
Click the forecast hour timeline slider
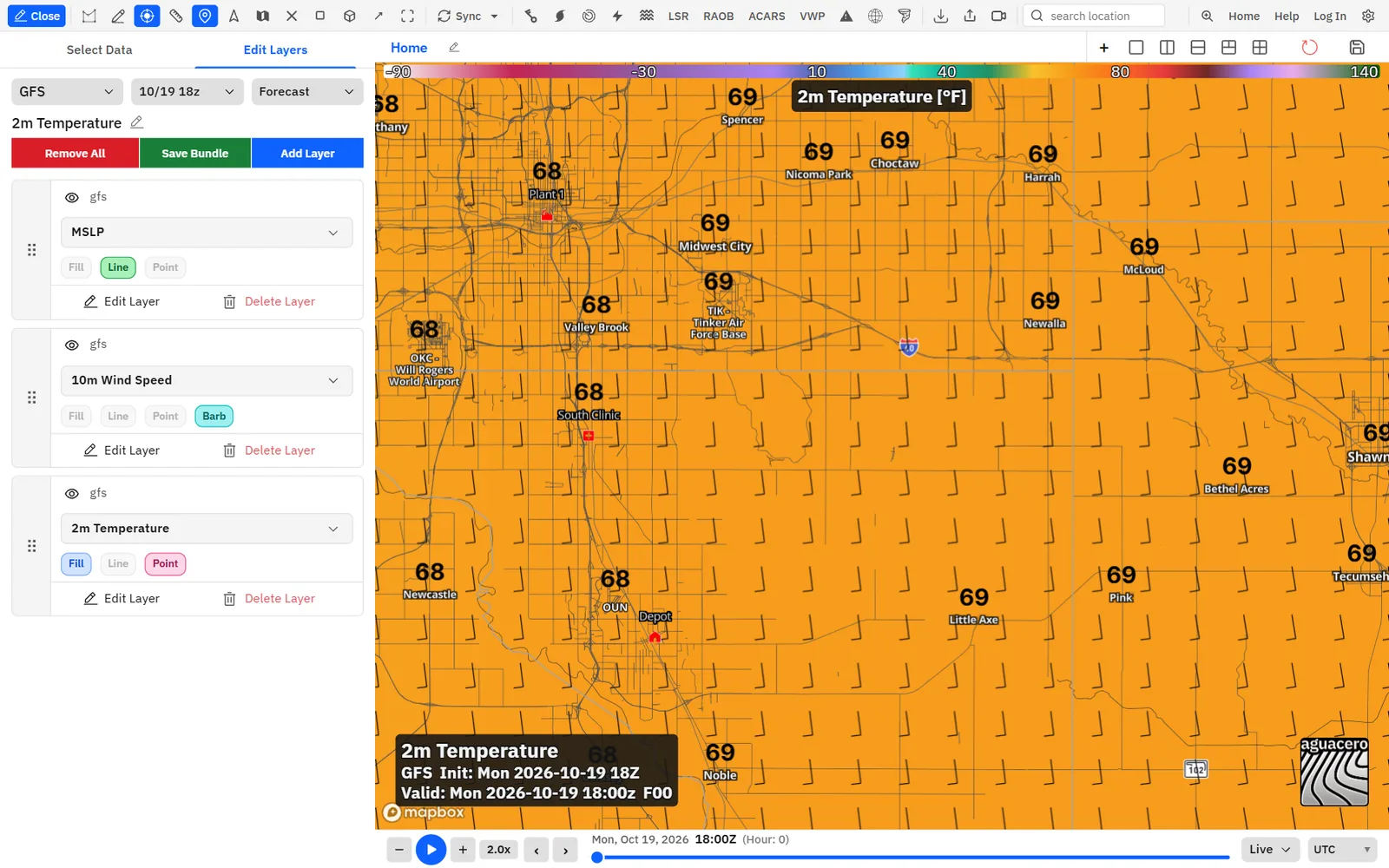(912, 858)
